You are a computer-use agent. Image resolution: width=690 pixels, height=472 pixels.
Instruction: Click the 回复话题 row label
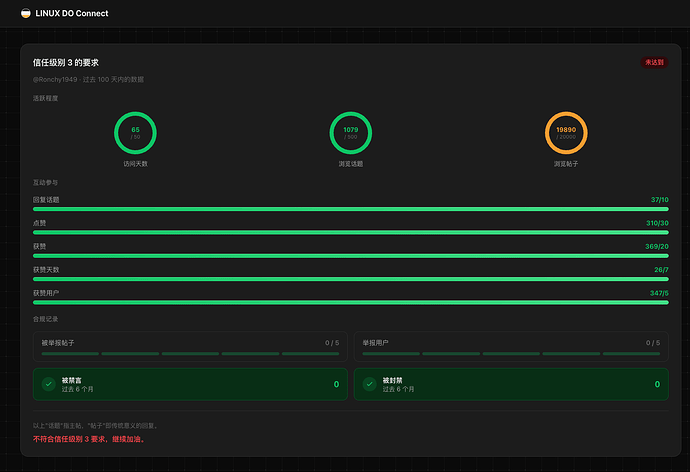coord(46,200)
